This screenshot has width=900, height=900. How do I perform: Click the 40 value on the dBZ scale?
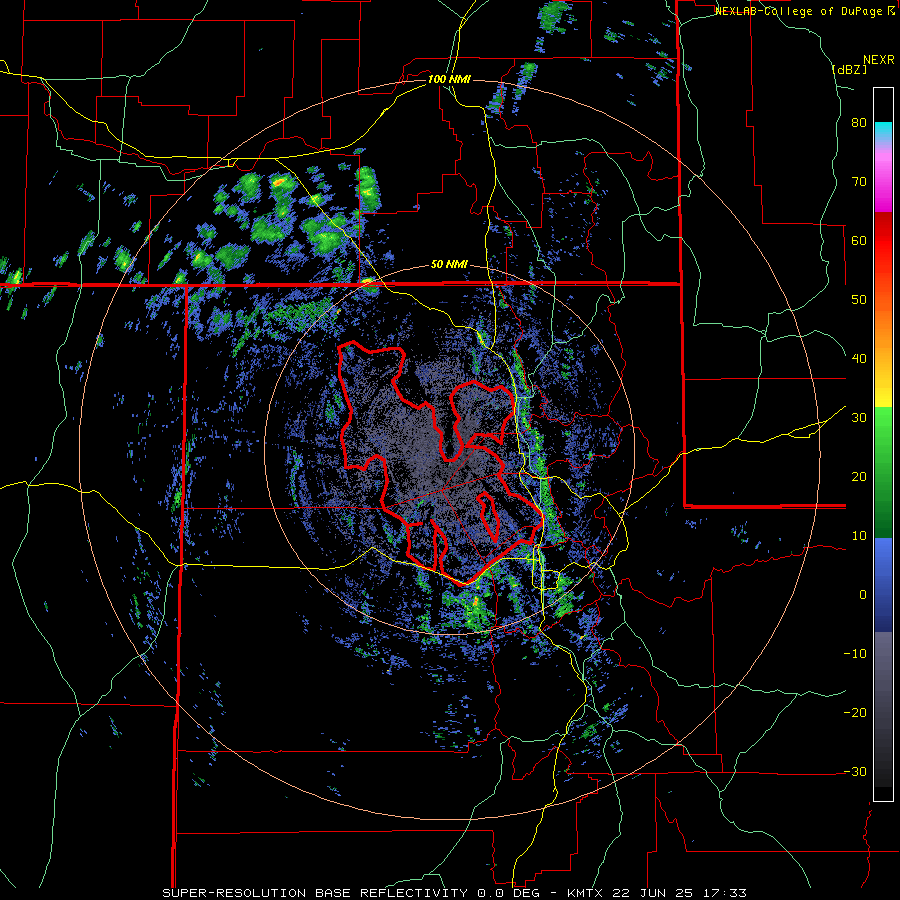tap(859, 359)
